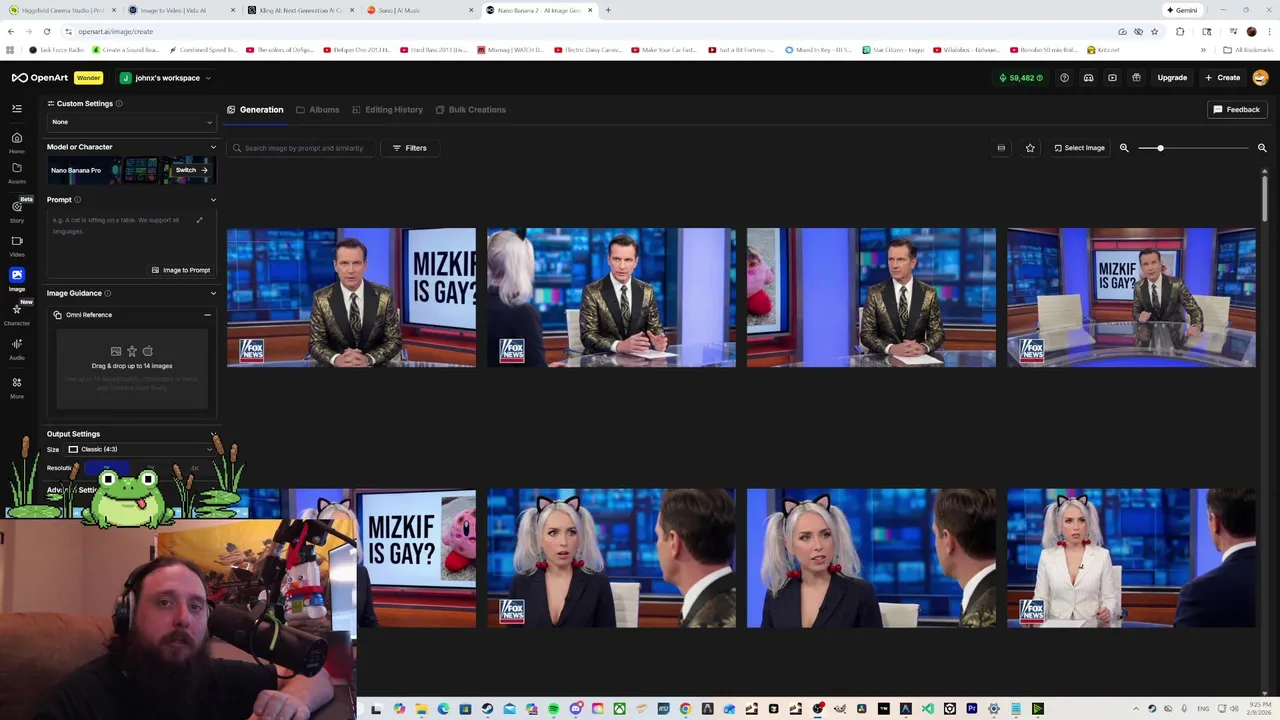Click the zoom-out magnifier icon
This screenshot has width=1280, height=720.
point(1124,148)
